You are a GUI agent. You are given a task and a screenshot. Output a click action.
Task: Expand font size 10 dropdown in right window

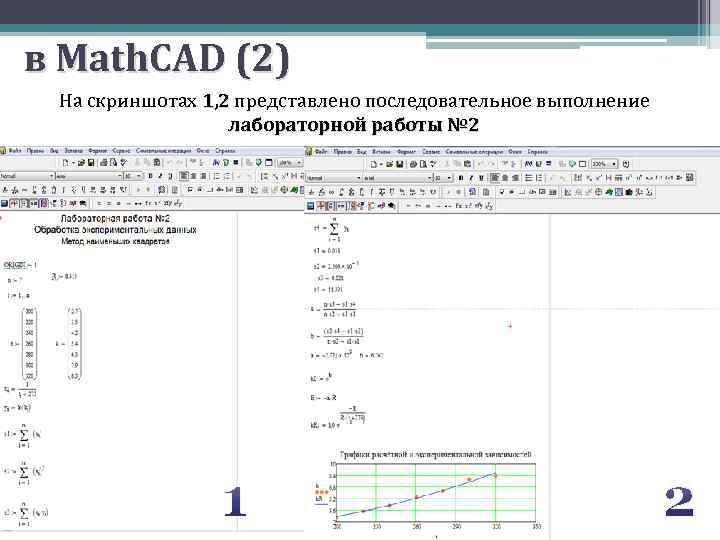click(x=449, y=178)
